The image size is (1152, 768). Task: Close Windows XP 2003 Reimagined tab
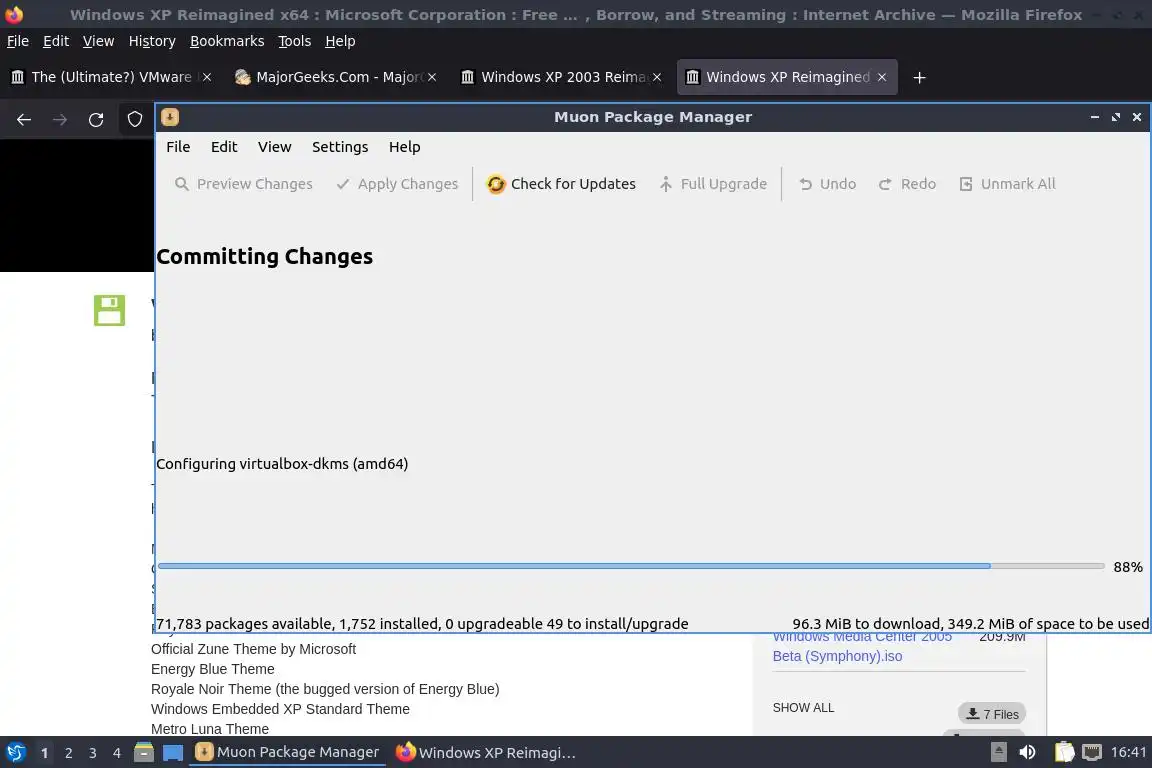point(657,77)
